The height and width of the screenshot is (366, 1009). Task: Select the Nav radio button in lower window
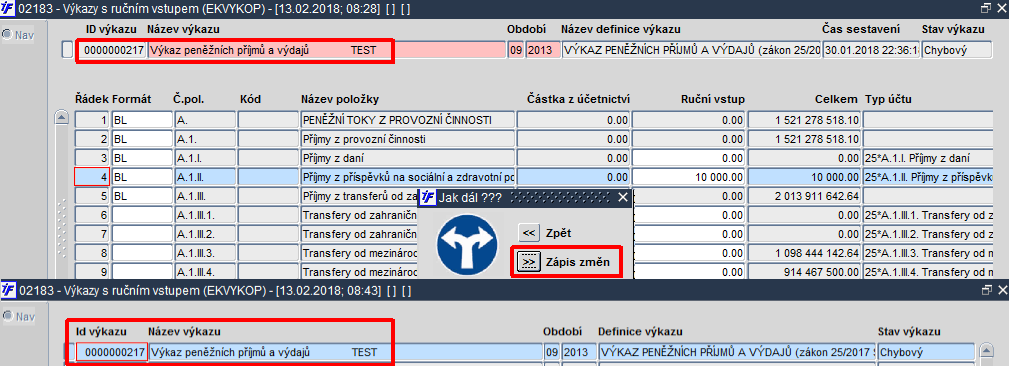(7, 316)
